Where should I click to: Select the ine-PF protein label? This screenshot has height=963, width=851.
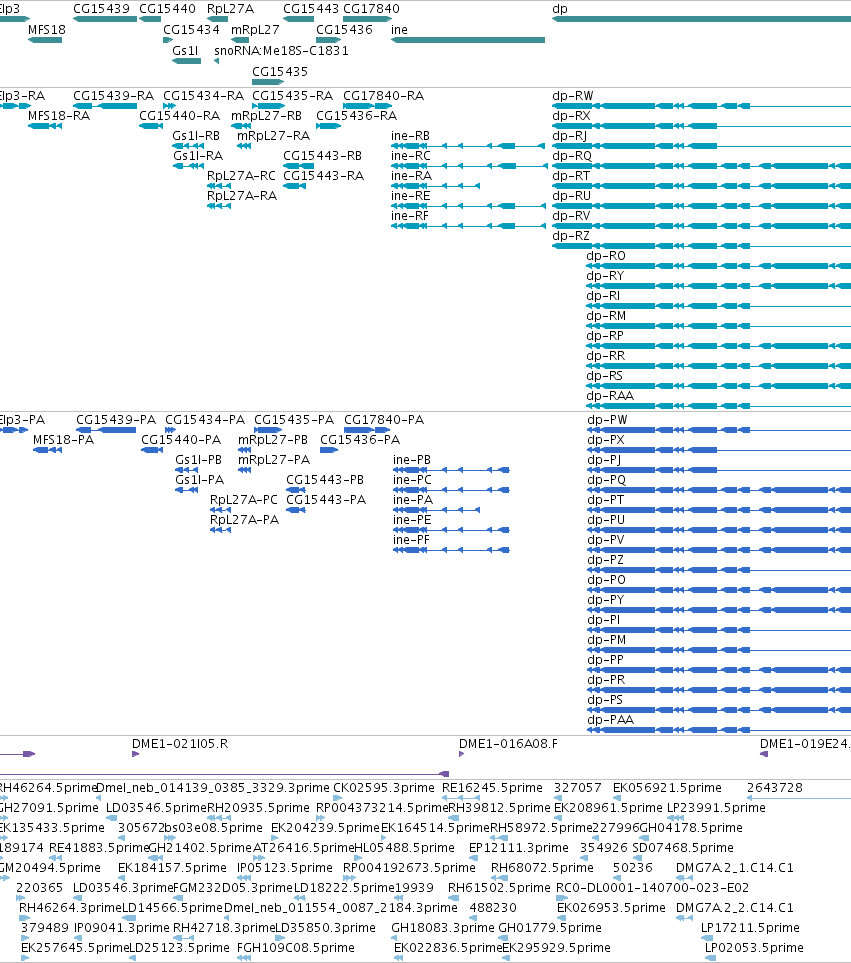pos(411,540)
